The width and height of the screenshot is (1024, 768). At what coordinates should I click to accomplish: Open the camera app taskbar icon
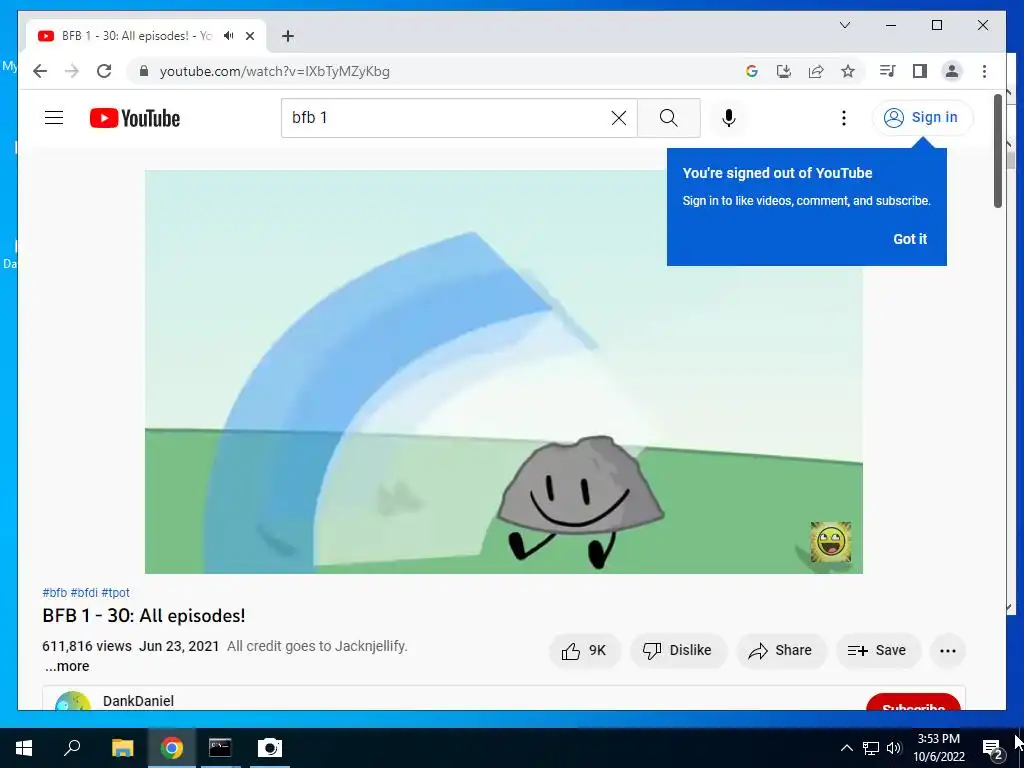pos(269,748)
